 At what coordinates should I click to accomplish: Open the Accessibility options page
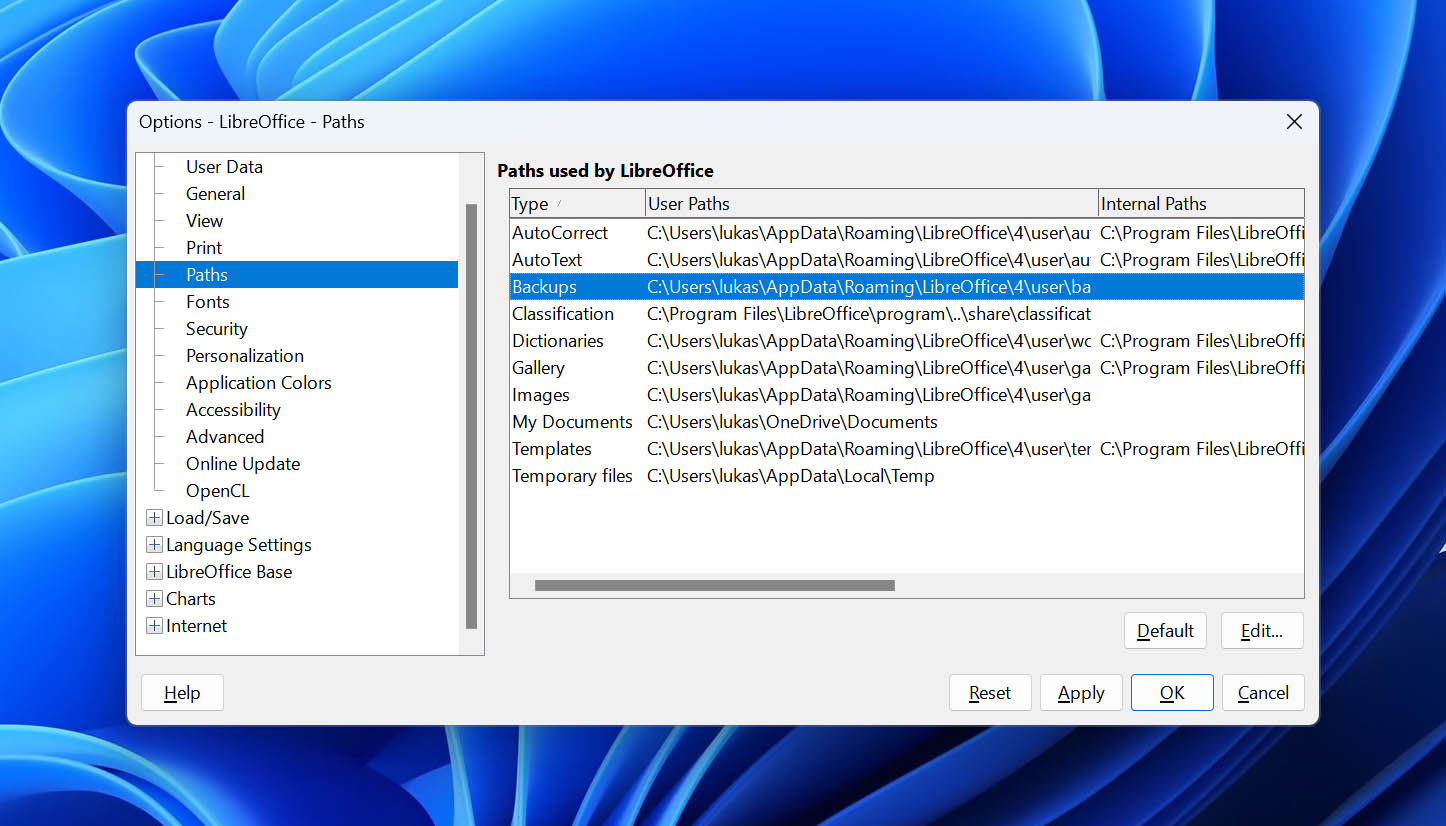coord(233,410)
